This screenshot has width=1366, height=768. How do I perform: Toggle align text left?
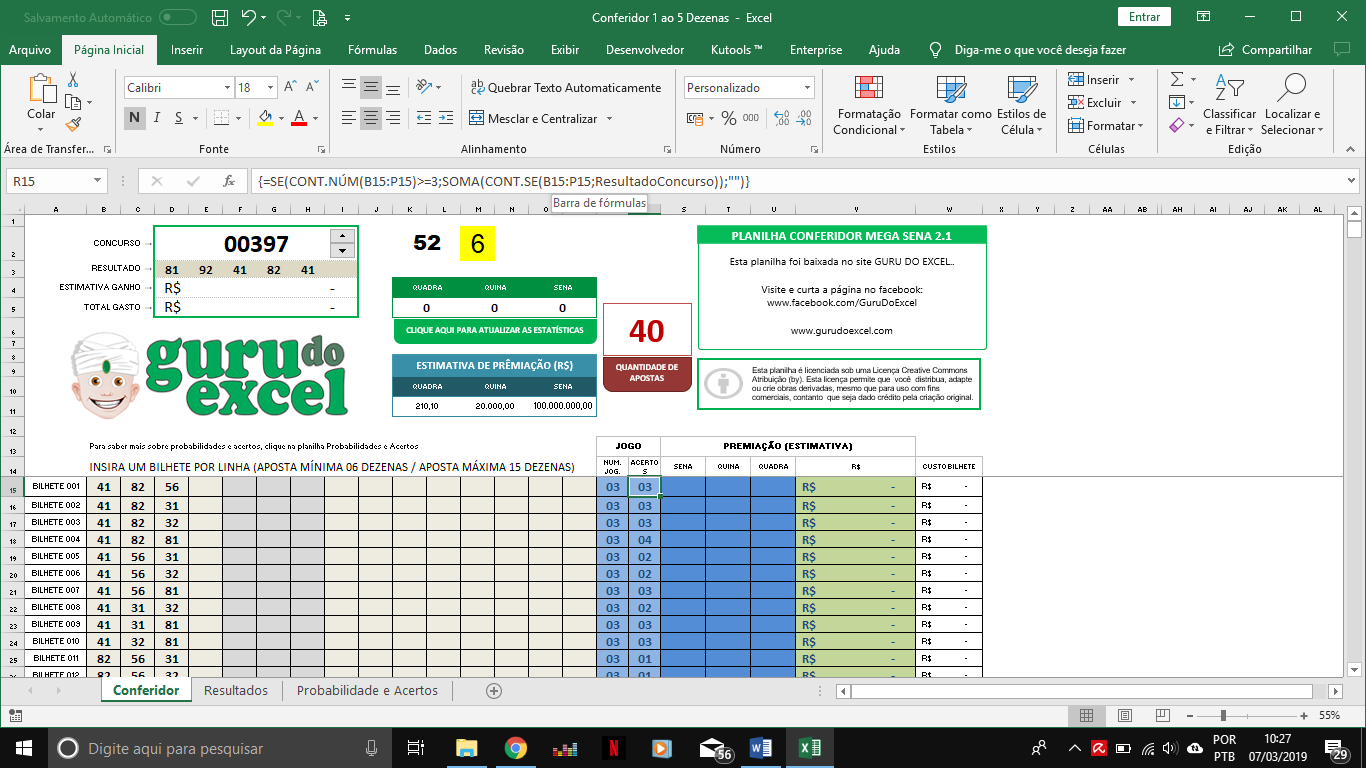tap(348, 118)
